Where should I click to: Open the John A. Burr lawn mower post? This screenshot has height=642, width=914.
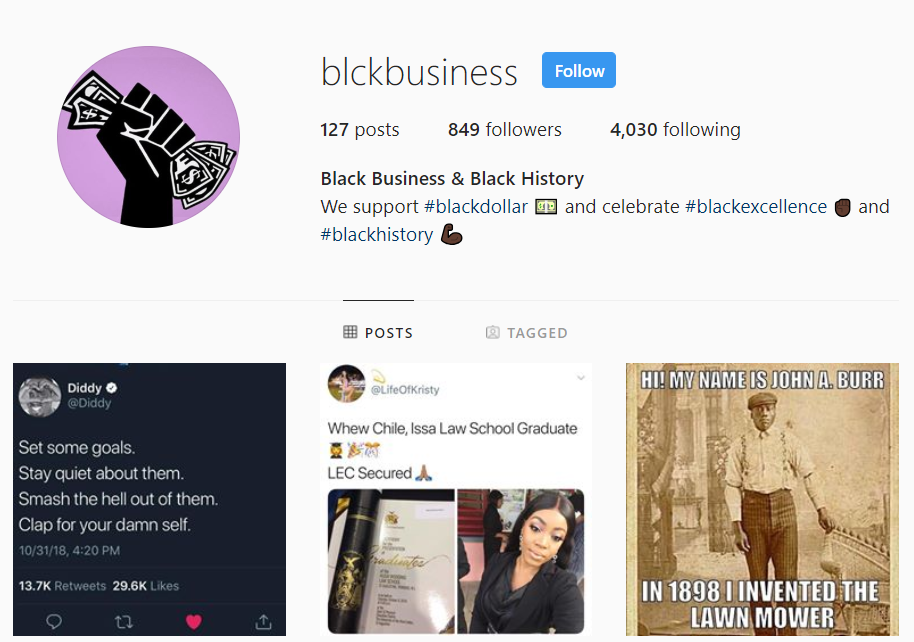coord(762,500)
